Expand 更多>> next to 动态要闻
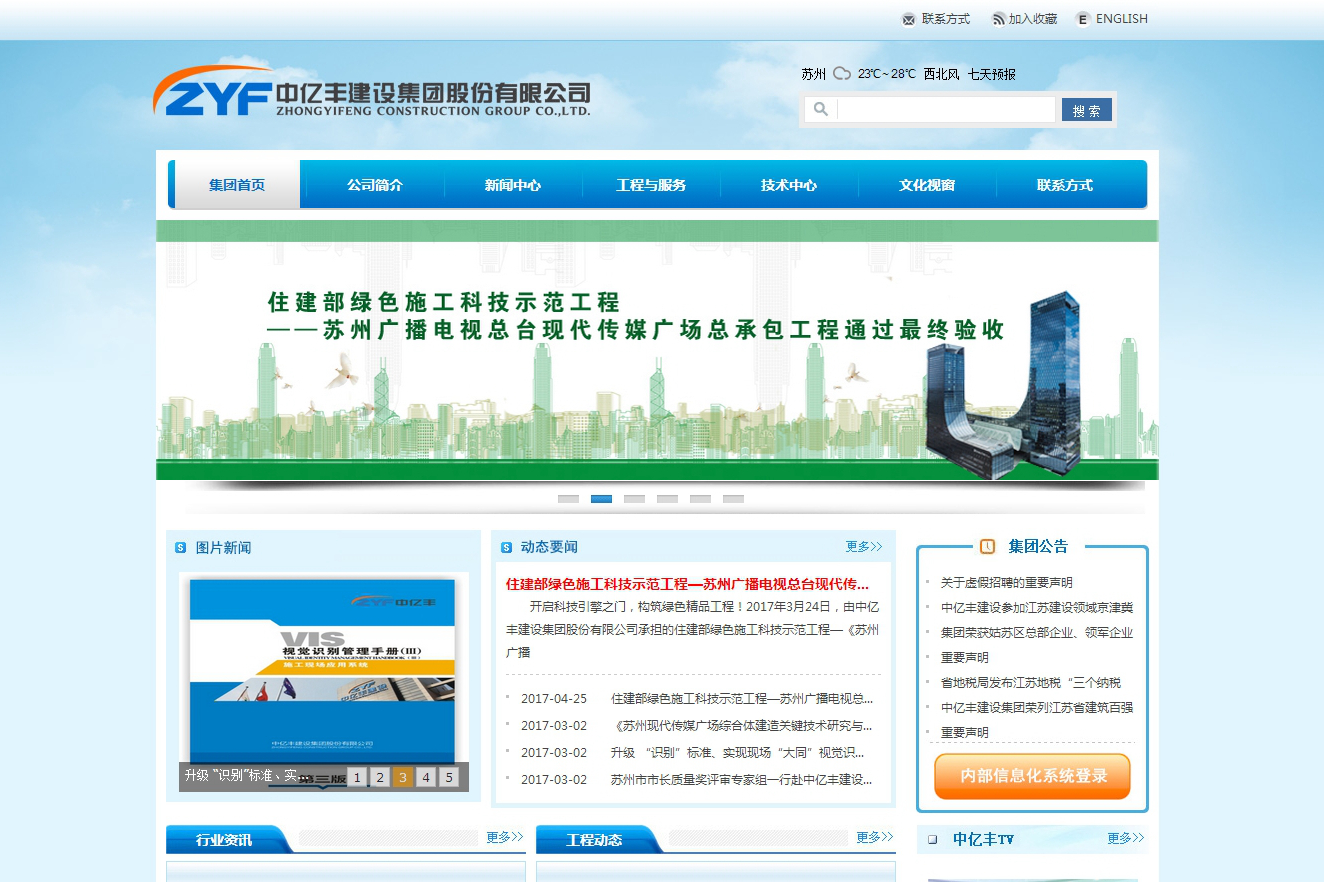 (x=864, y=547)
